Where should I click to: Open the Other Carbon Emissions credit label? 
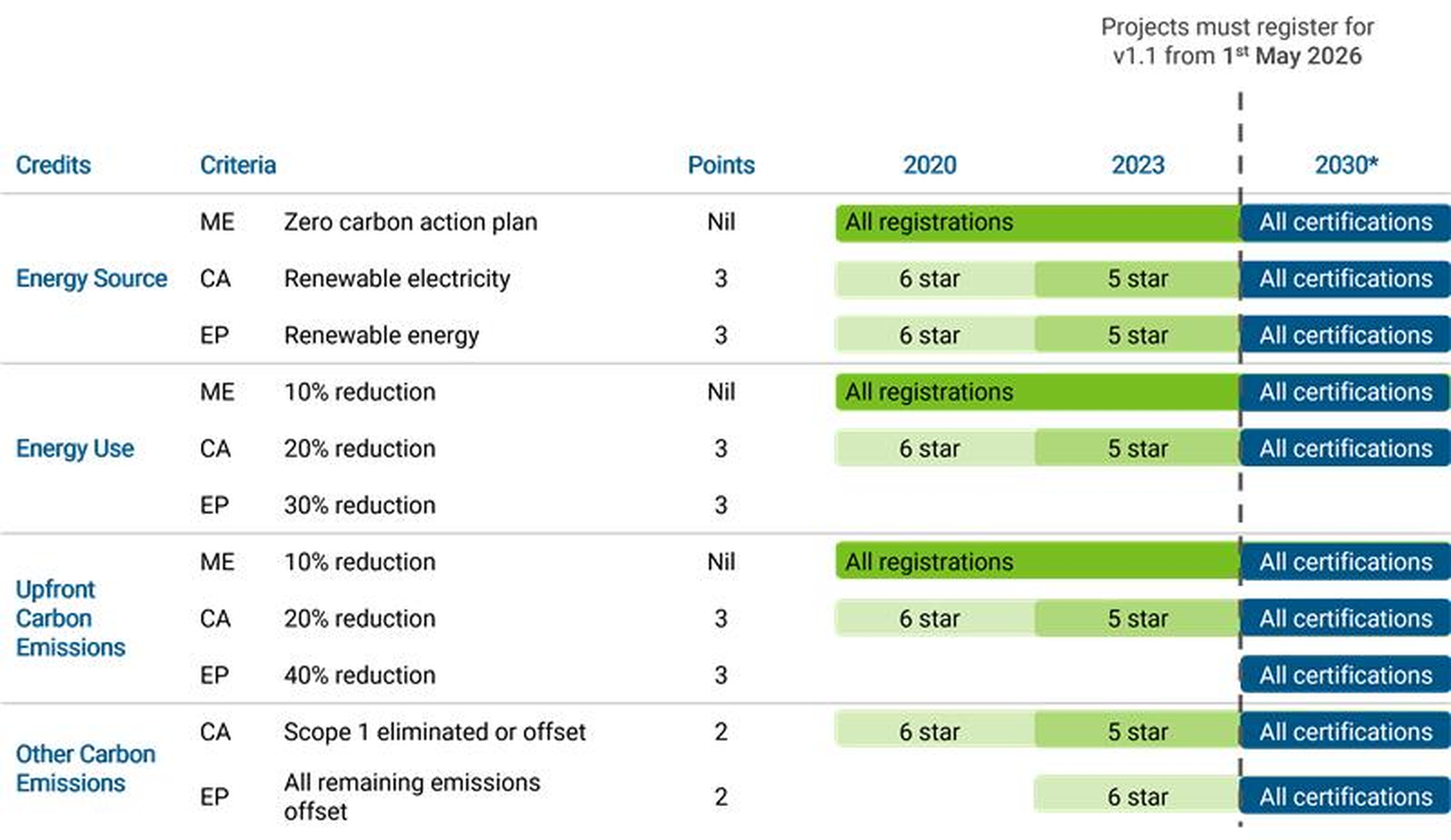pyautogui.click(x=85, y=769)
